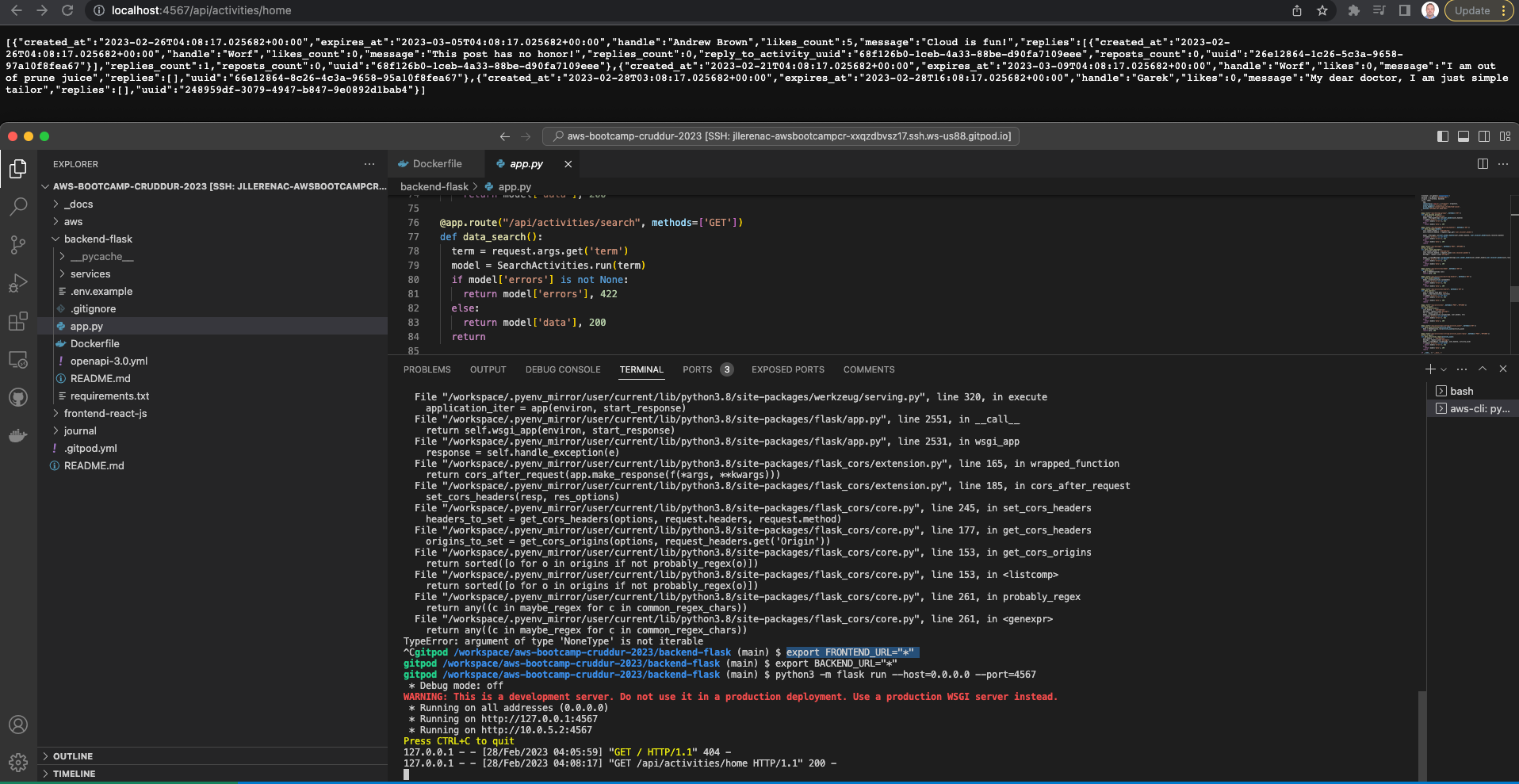Open the Source Control view
The width and height of the screenshot is (1519, 784).
point(18,245)
